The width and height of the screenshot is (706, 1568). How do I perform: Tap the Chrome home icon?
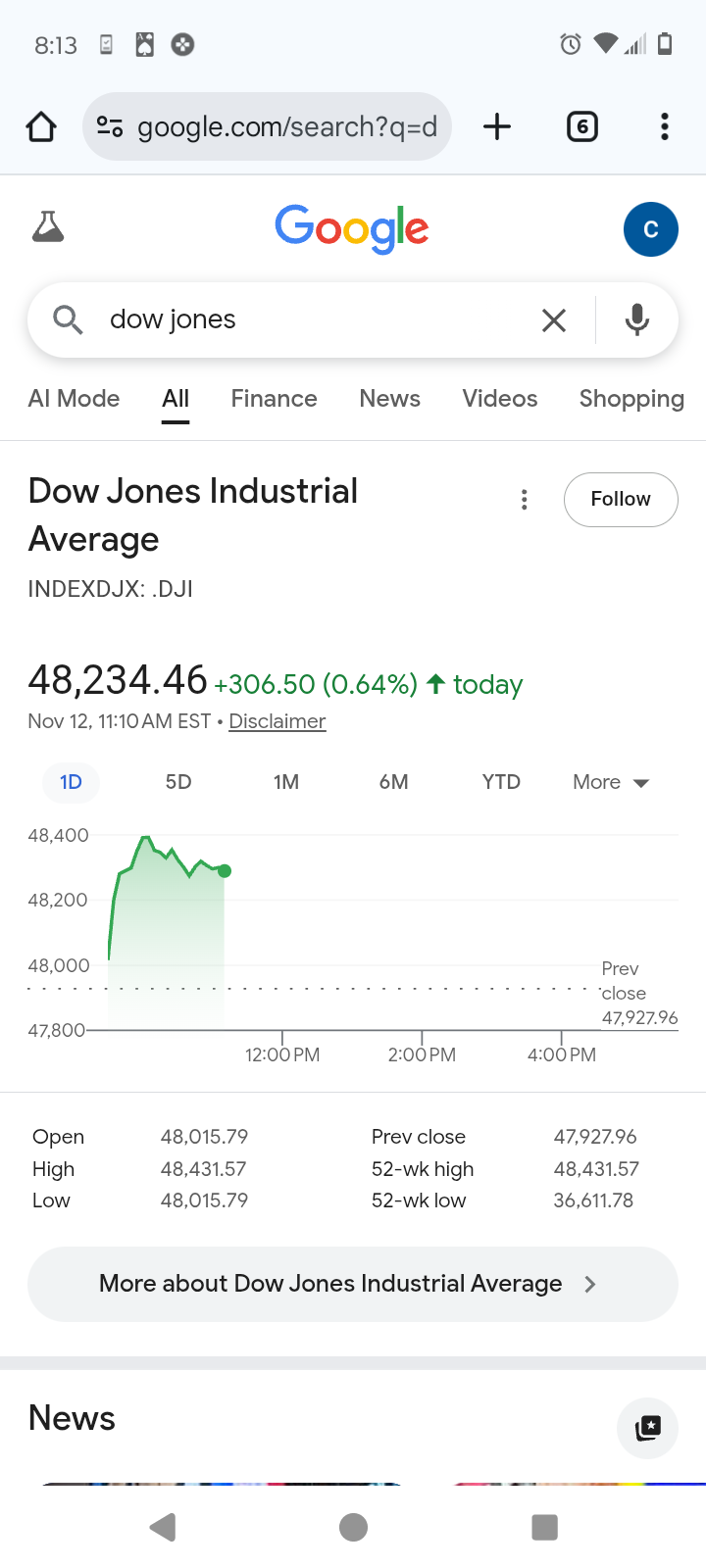click(41, 126)
